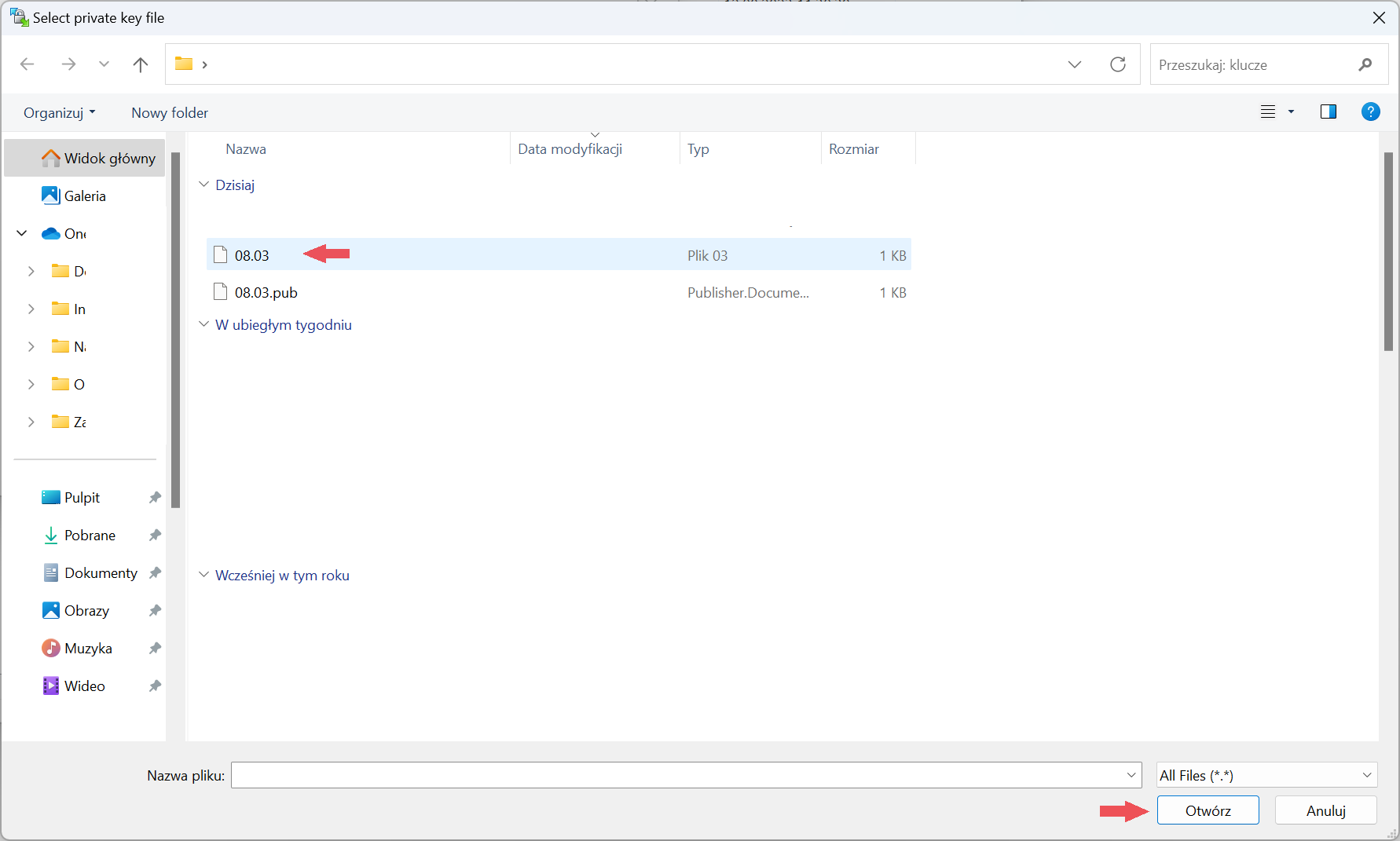Click the Anuluj button
The width and height of the screenshot is (1400, 841).
coord(1325,810)
